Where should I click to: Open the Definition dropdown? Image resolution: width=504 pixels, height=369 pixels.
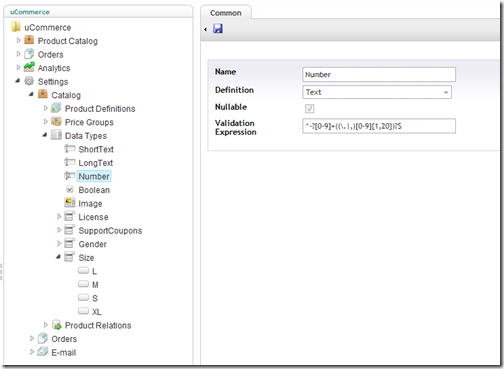click(377, 92)
